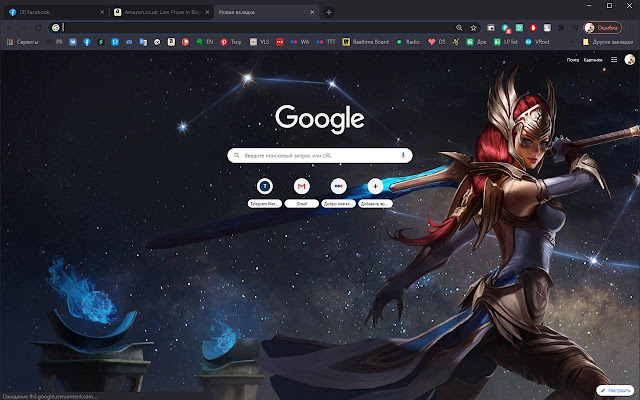This screenshot has height=400, width=640.
Task: Open the Telegram shortcut tile
Action: tap(264, 193)
